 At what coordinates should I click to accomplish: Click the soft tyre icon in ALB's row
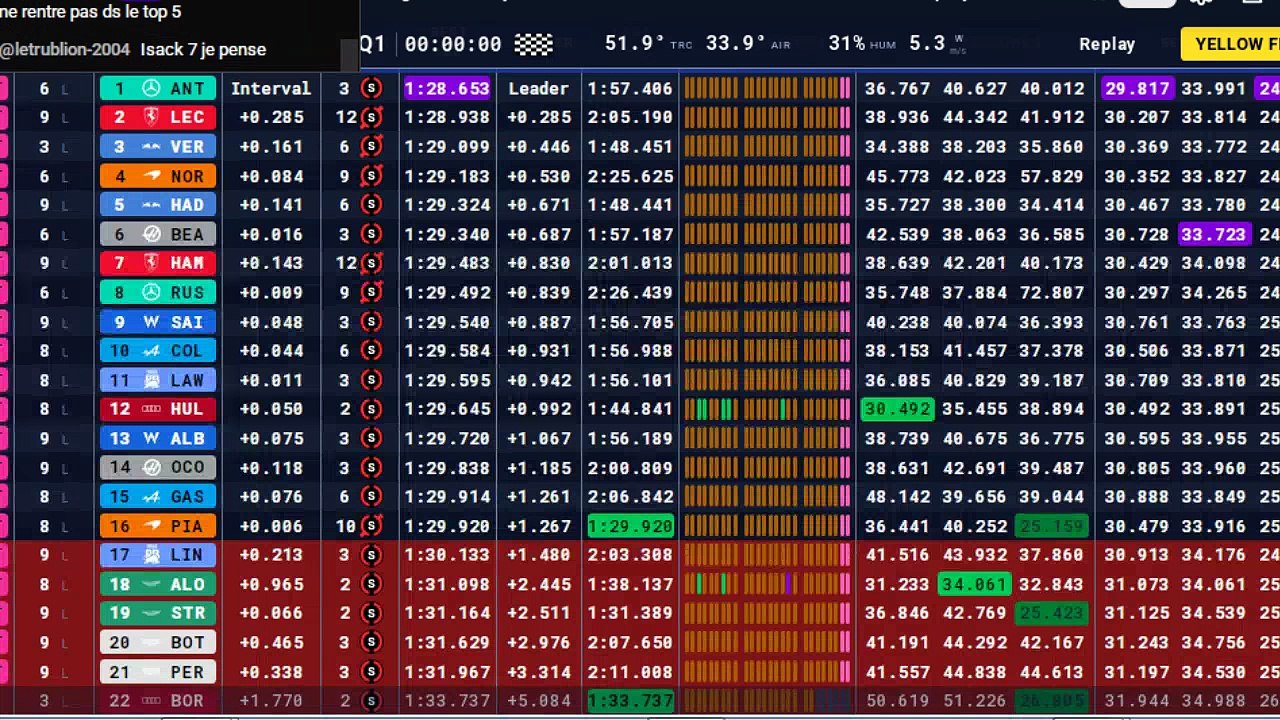(372, 439)
